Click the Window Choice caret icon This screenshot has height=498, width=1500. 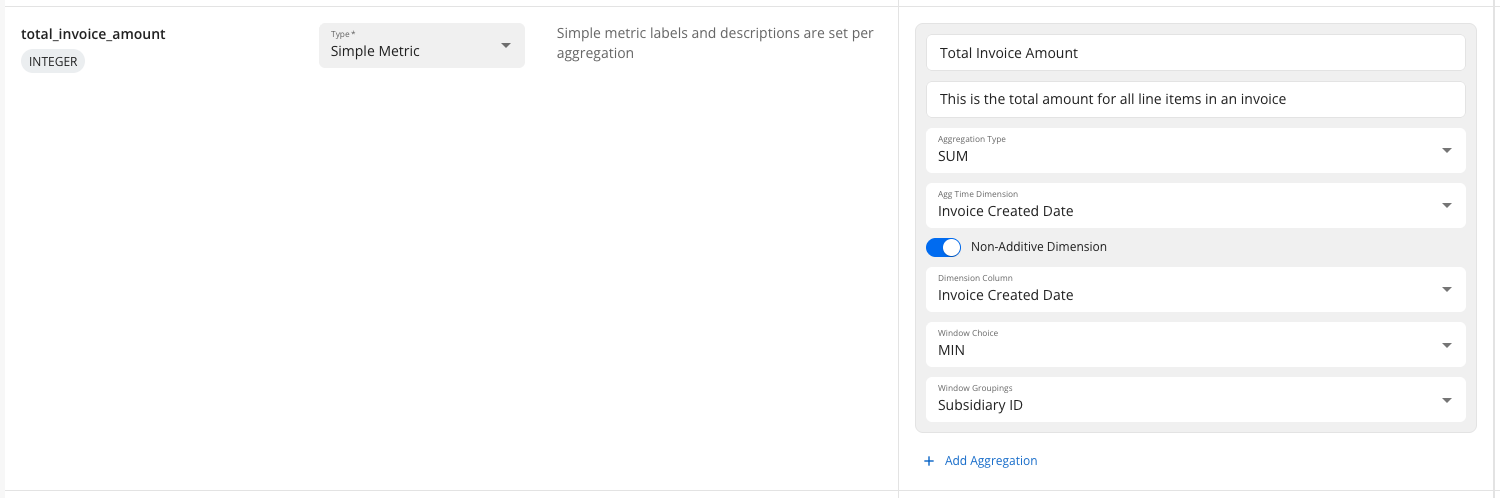[x=1446, y=345]
